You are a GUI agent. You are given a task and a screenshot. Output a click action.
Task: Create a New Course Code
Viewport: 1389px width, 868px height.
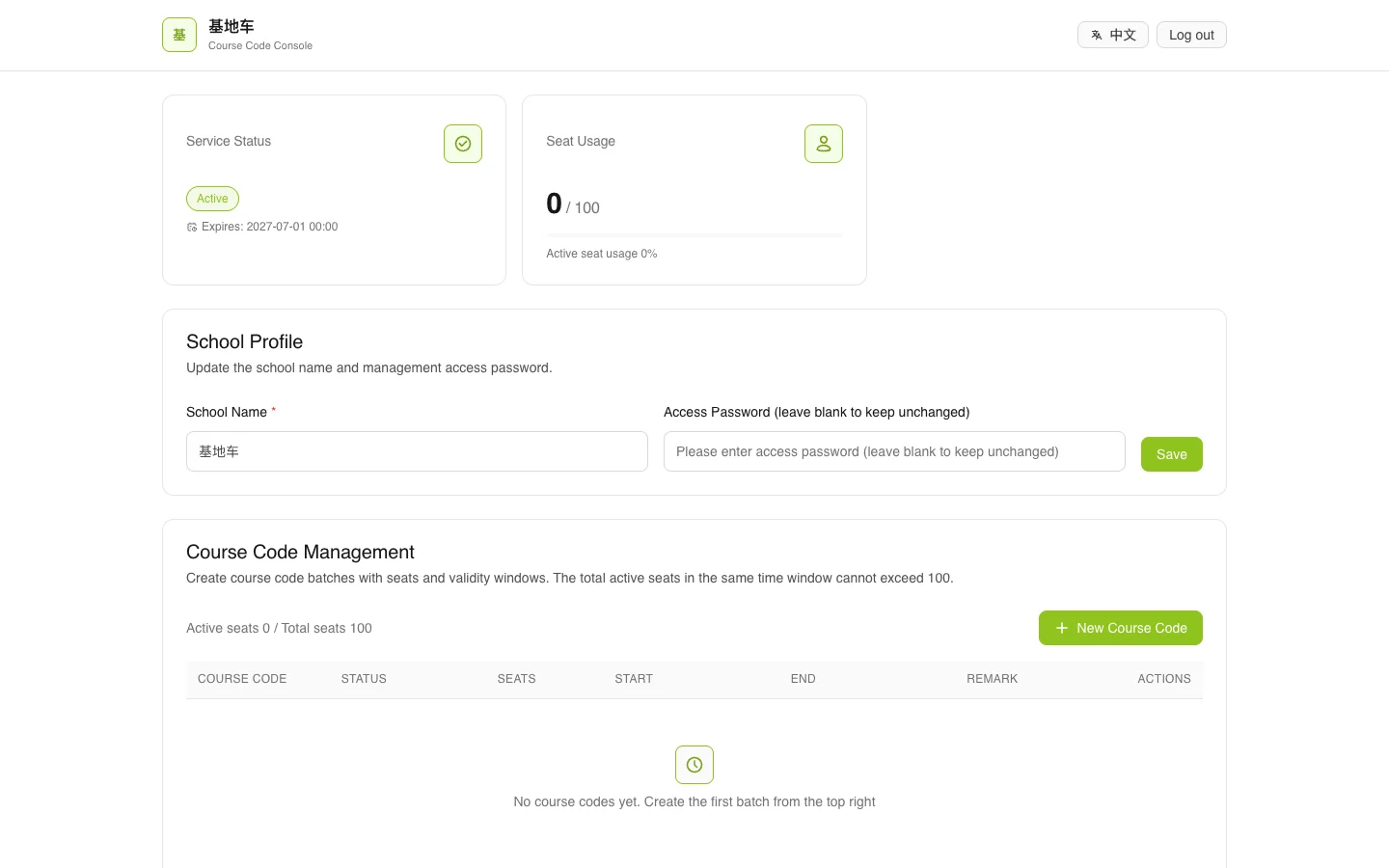point(1121,628)
